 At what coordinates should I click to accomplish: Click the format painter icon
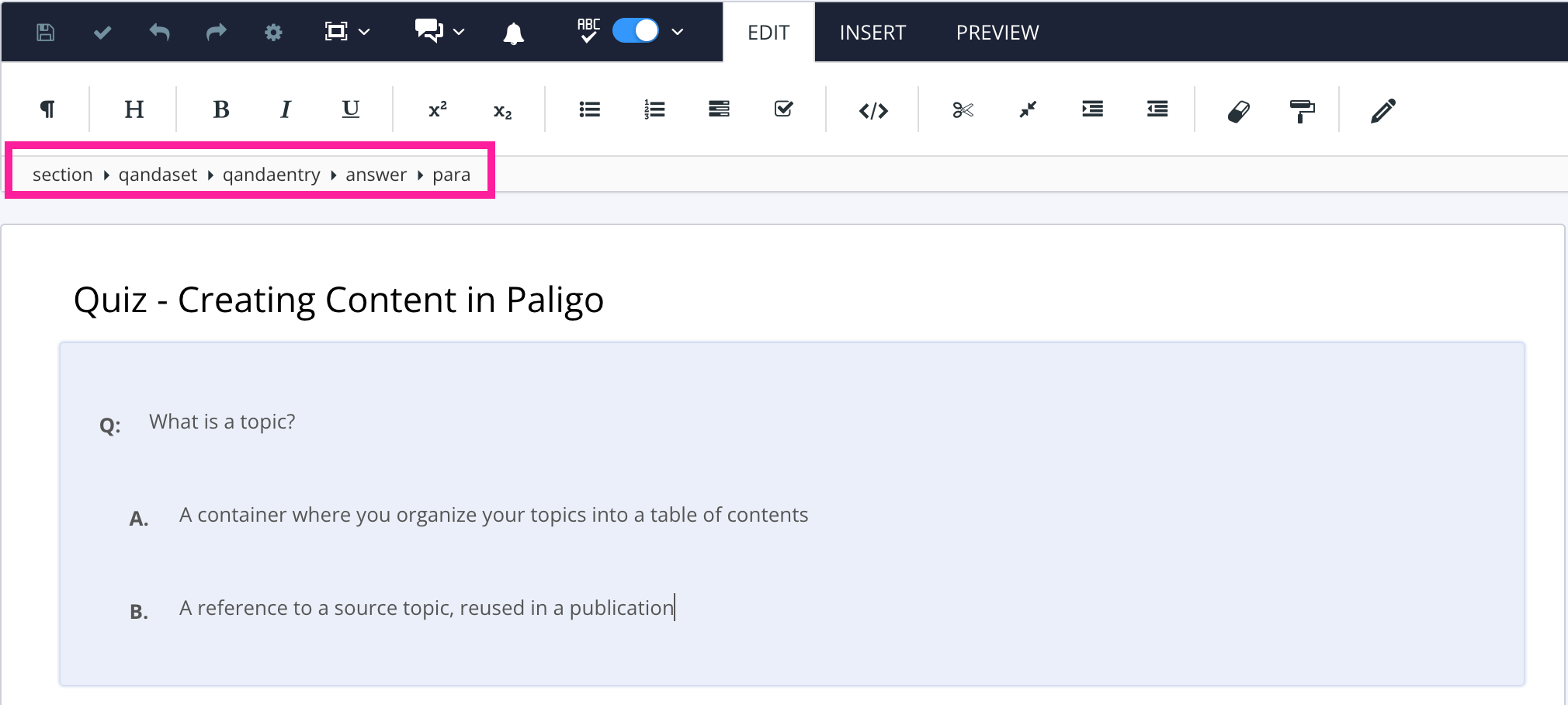point(1302,109)
